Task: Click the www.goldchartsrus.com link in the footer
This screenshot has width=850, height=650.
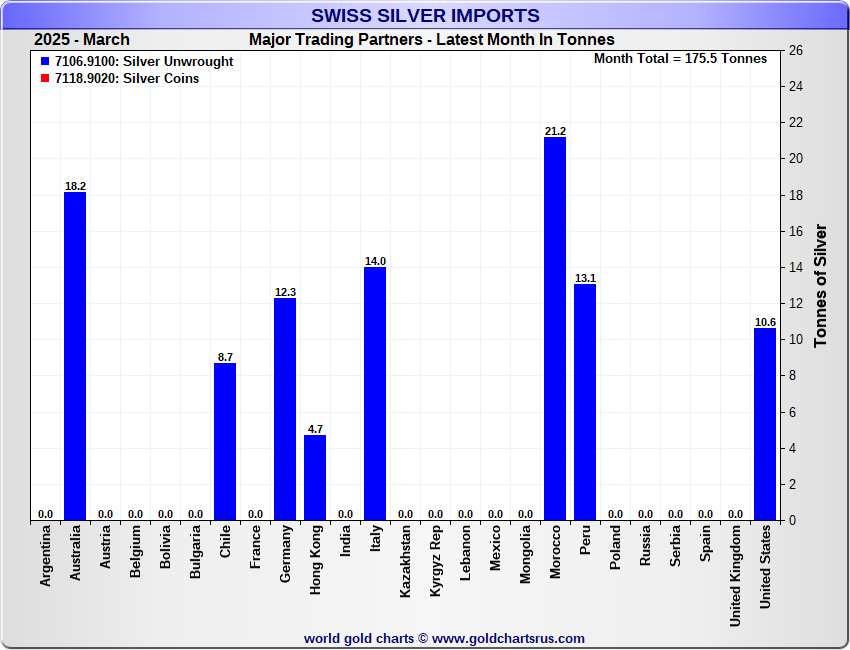Action: 508,639
